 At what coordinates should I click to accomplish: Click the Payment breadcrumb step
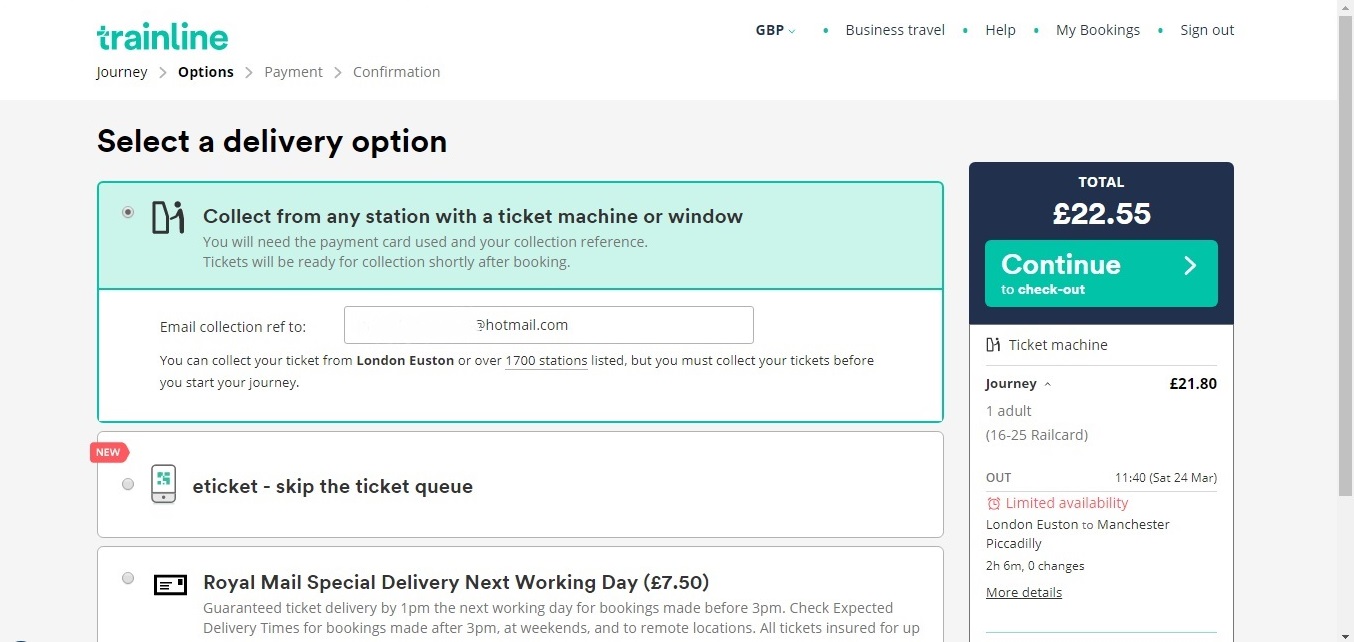click(x=293, y=72)
